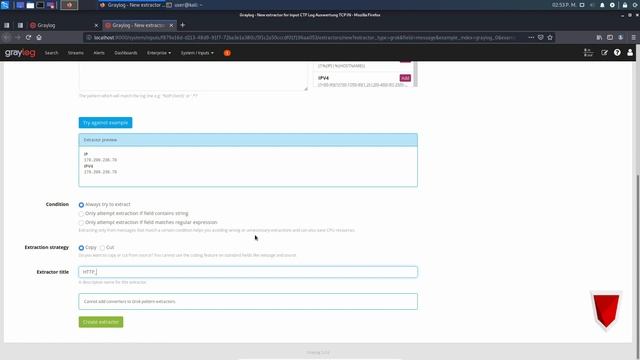
Task: Click the Firefox taskbar entry in top panel
Action: coord(132,5)
